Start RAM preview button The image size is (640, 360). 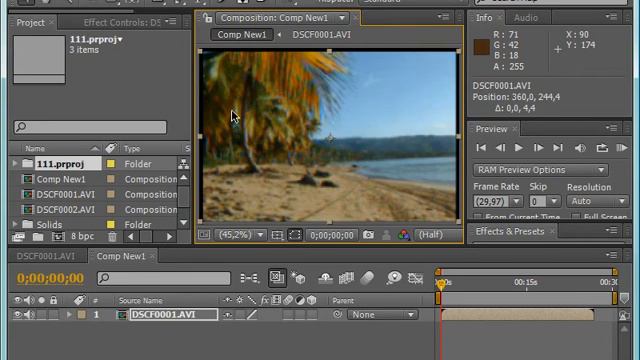click(621, 148)
